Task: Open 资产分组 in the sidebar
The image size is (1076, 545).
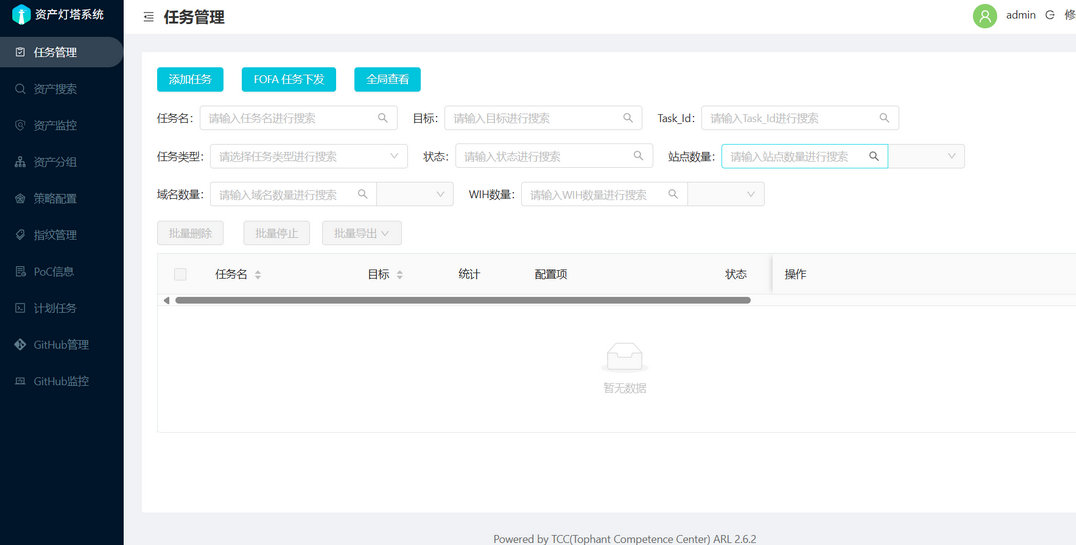Action: click(62, 162)
